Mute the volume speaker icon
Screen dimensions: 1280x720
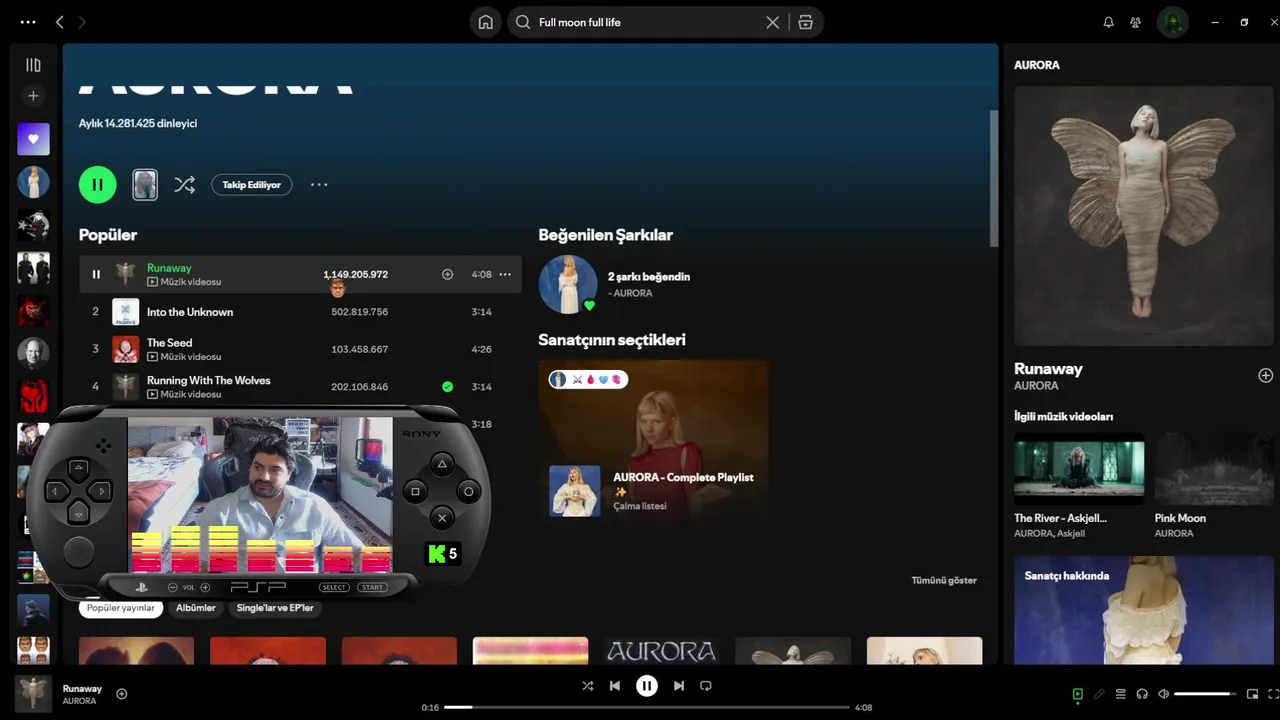(x=1163, y=694)
